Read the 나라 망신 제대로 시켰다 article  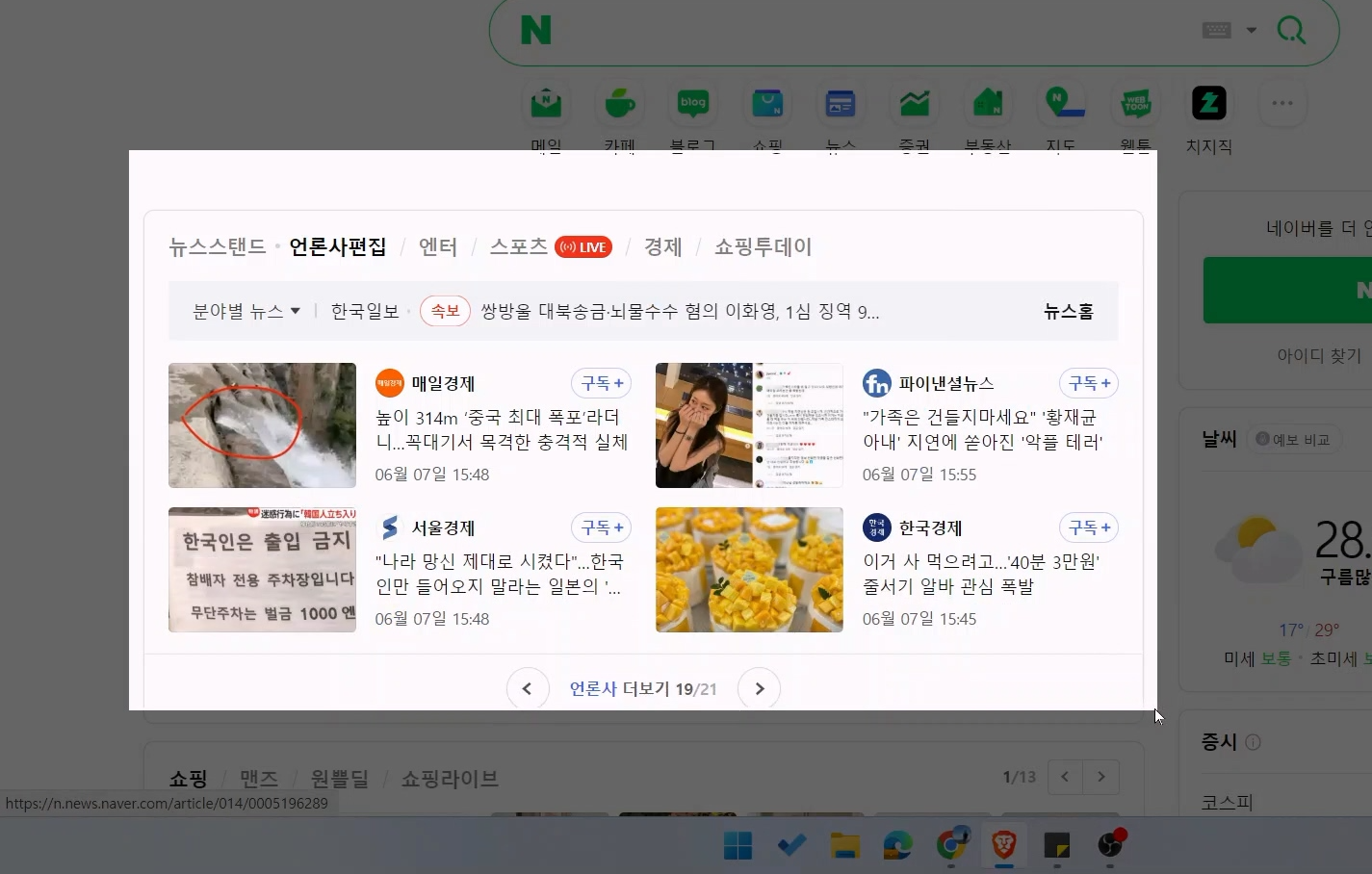tap(500, 574)
